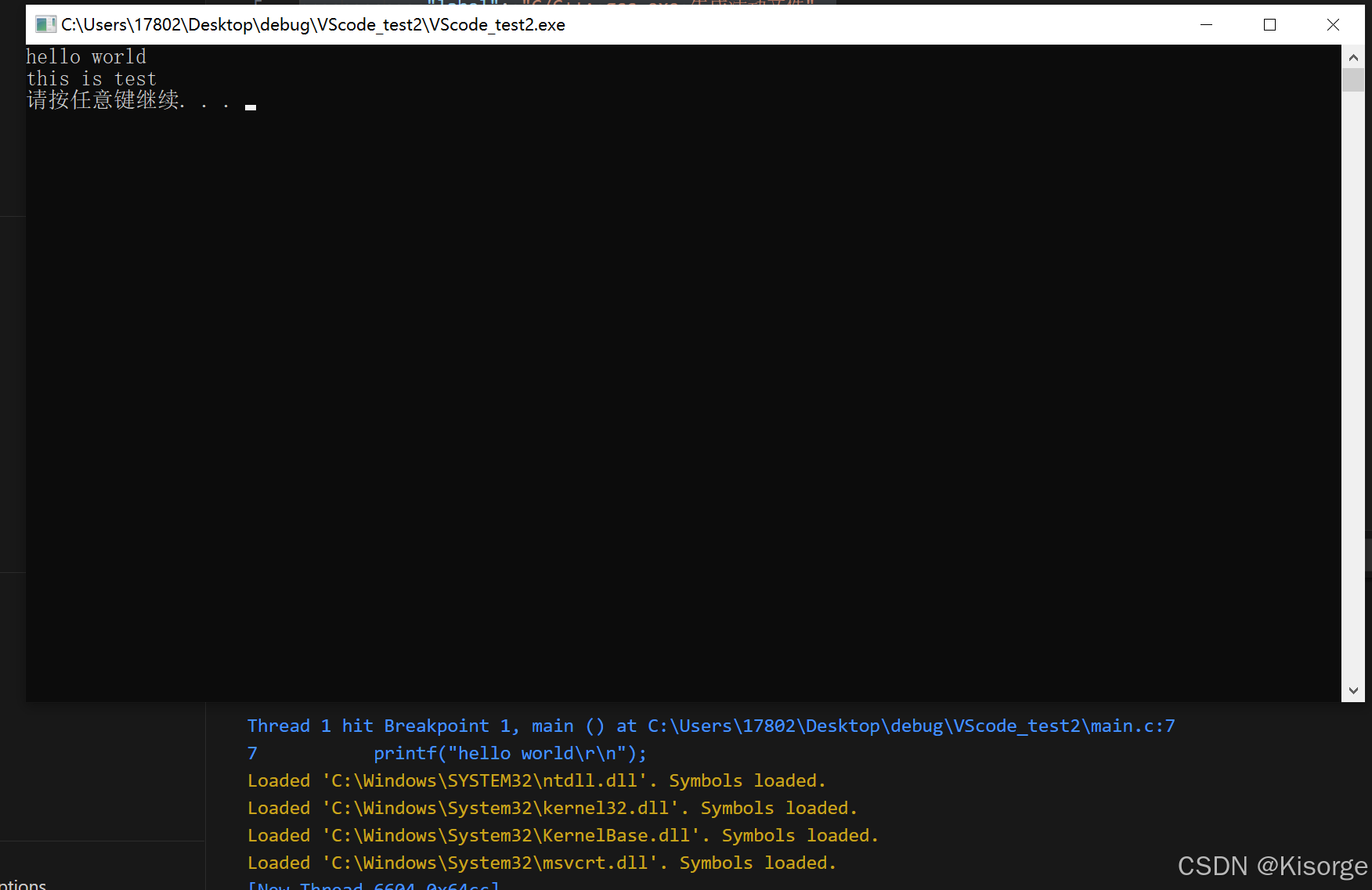Click the 'msvcrt.dll' Symbols loaded line
1372x890 pixels.
pos(542,863)
